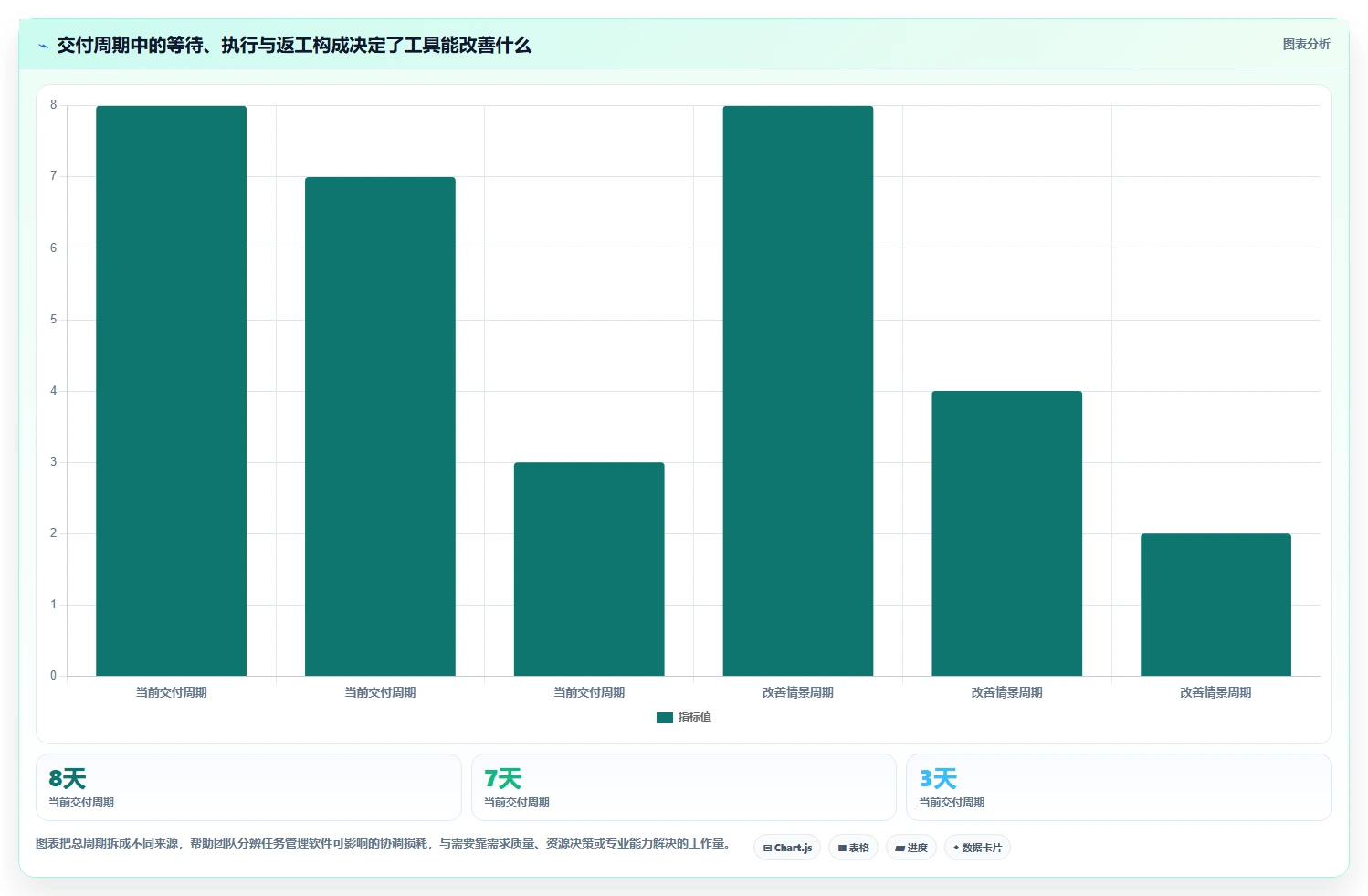
Task: Click x-axis label 当前交付周期 beneath the 7-value bar
Action: (x=380, y=692)
